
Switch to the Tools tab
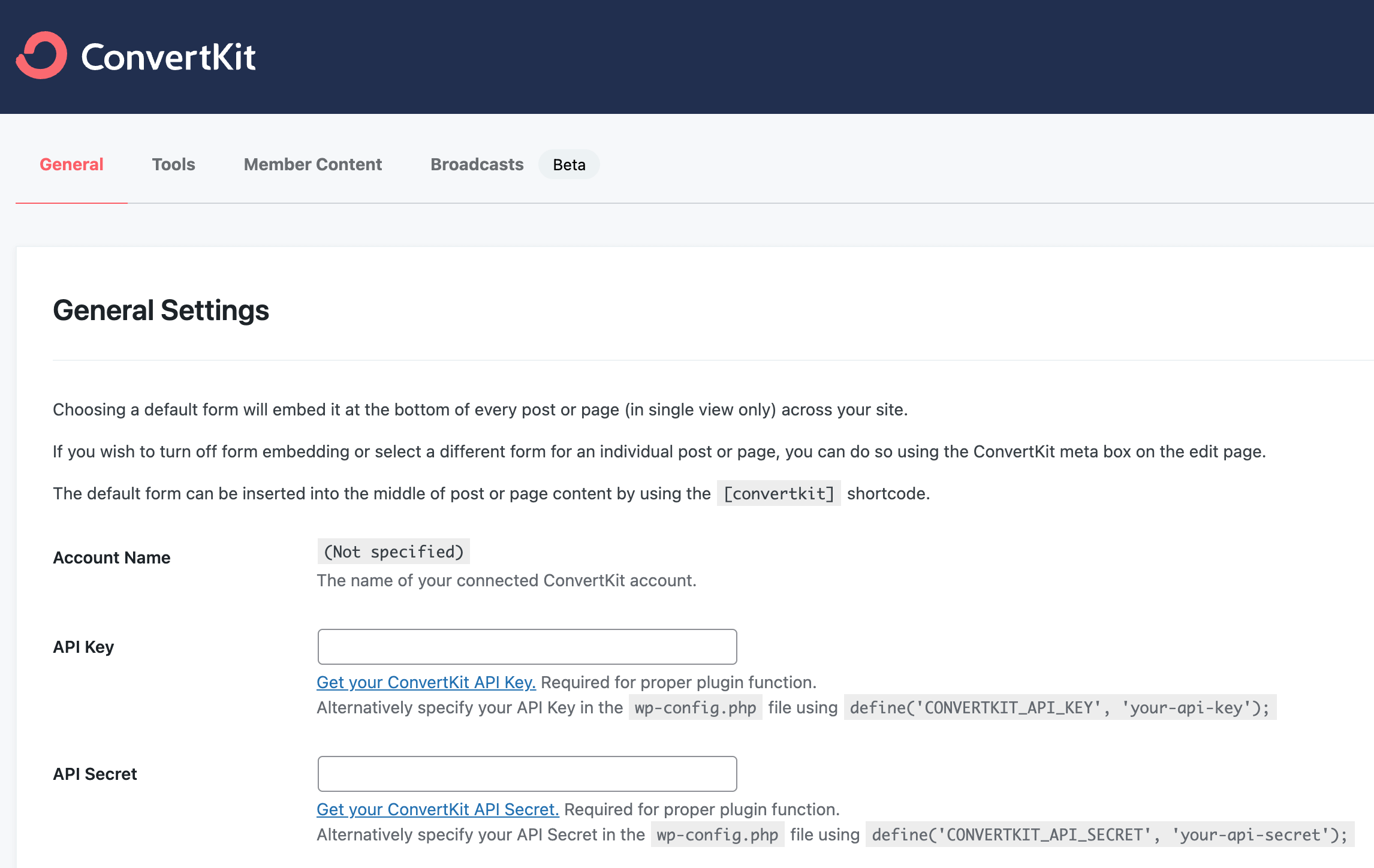173,164
